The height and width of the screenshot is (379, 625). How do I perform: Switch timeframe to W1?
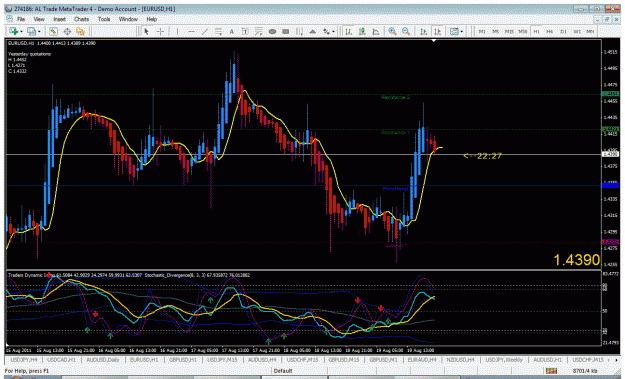[x=577, y=31]
